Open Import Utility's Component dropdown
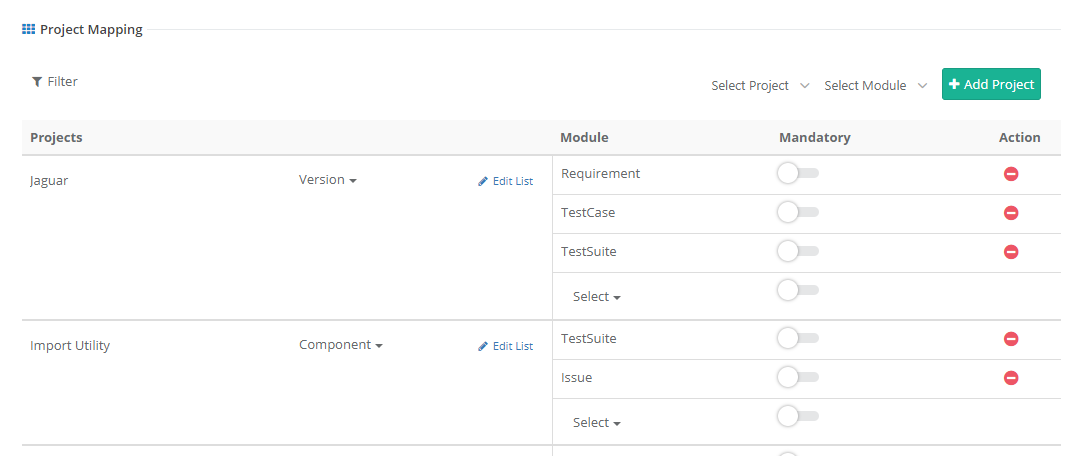 click(x=340, y=345)
